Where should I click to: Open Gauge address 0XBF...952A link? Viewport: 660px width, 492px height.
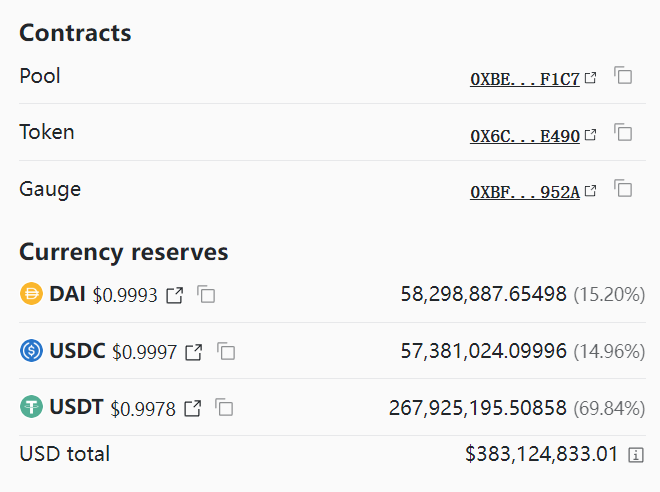tap(525, 192)
